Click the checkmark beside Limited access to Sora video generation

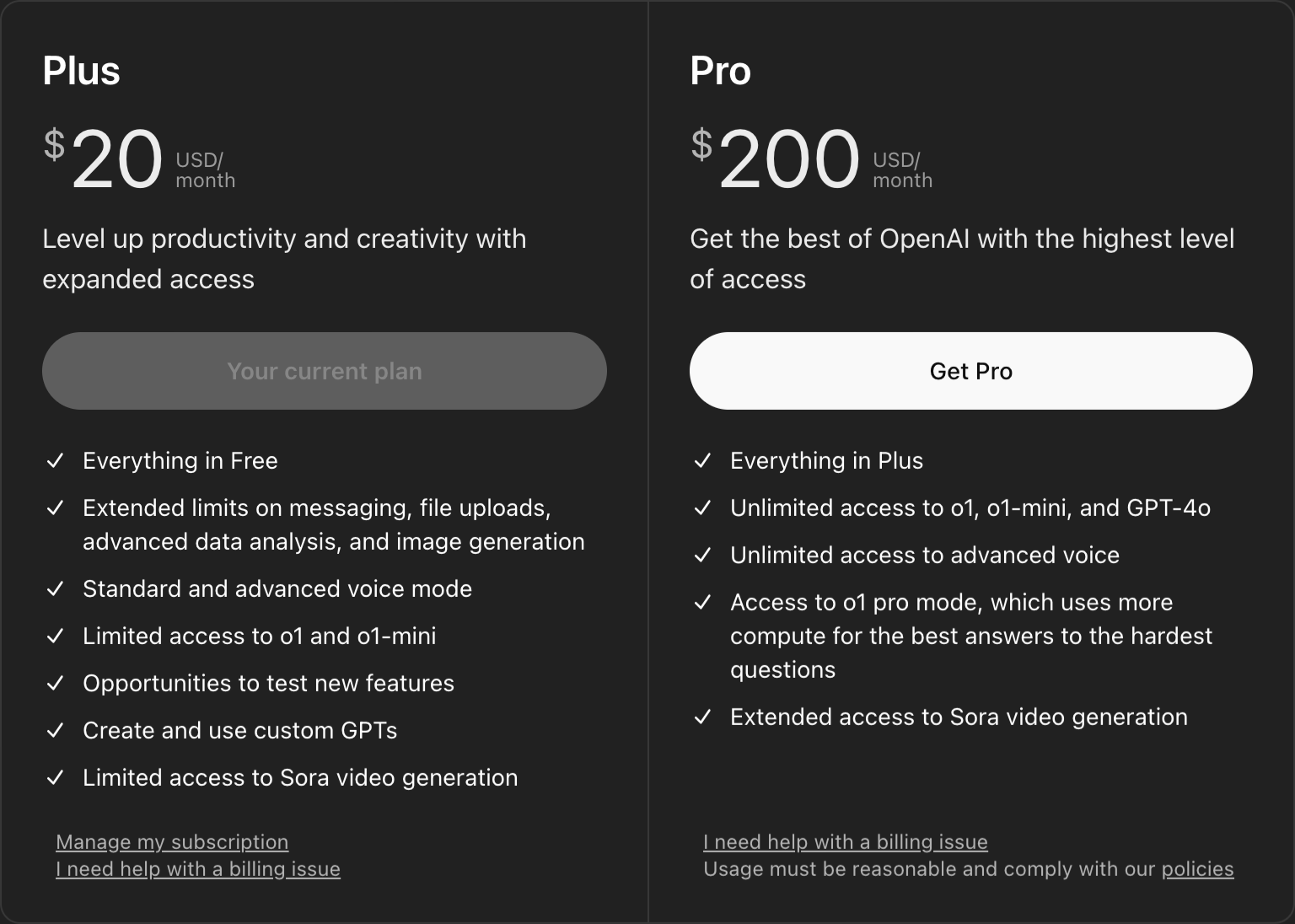[x=56, y=777]
